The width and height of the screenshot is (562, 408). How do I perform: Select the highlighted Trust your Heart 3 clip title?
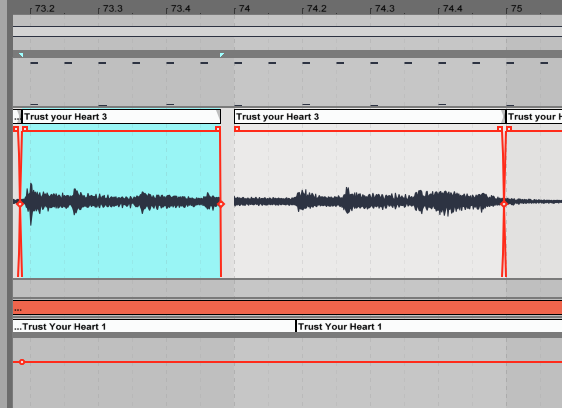click(121, 117)
